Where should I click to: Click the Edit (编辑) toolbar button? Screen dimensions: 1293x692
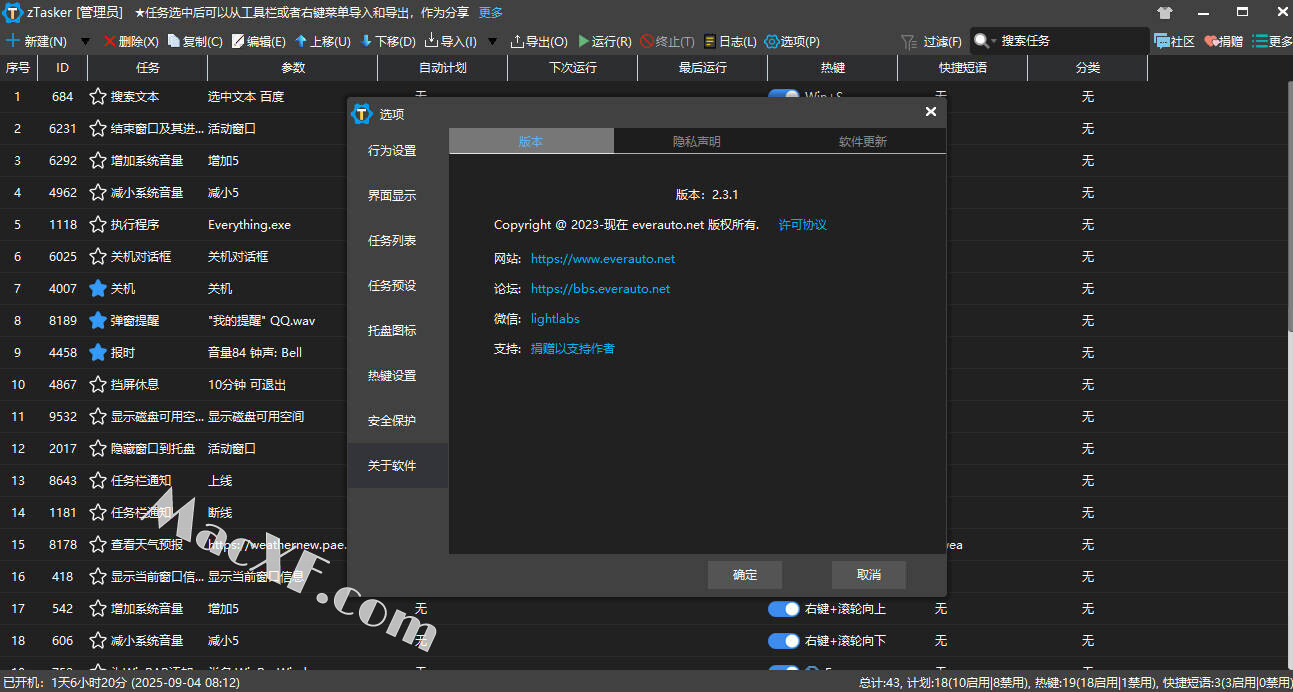(x=259, y=42)
